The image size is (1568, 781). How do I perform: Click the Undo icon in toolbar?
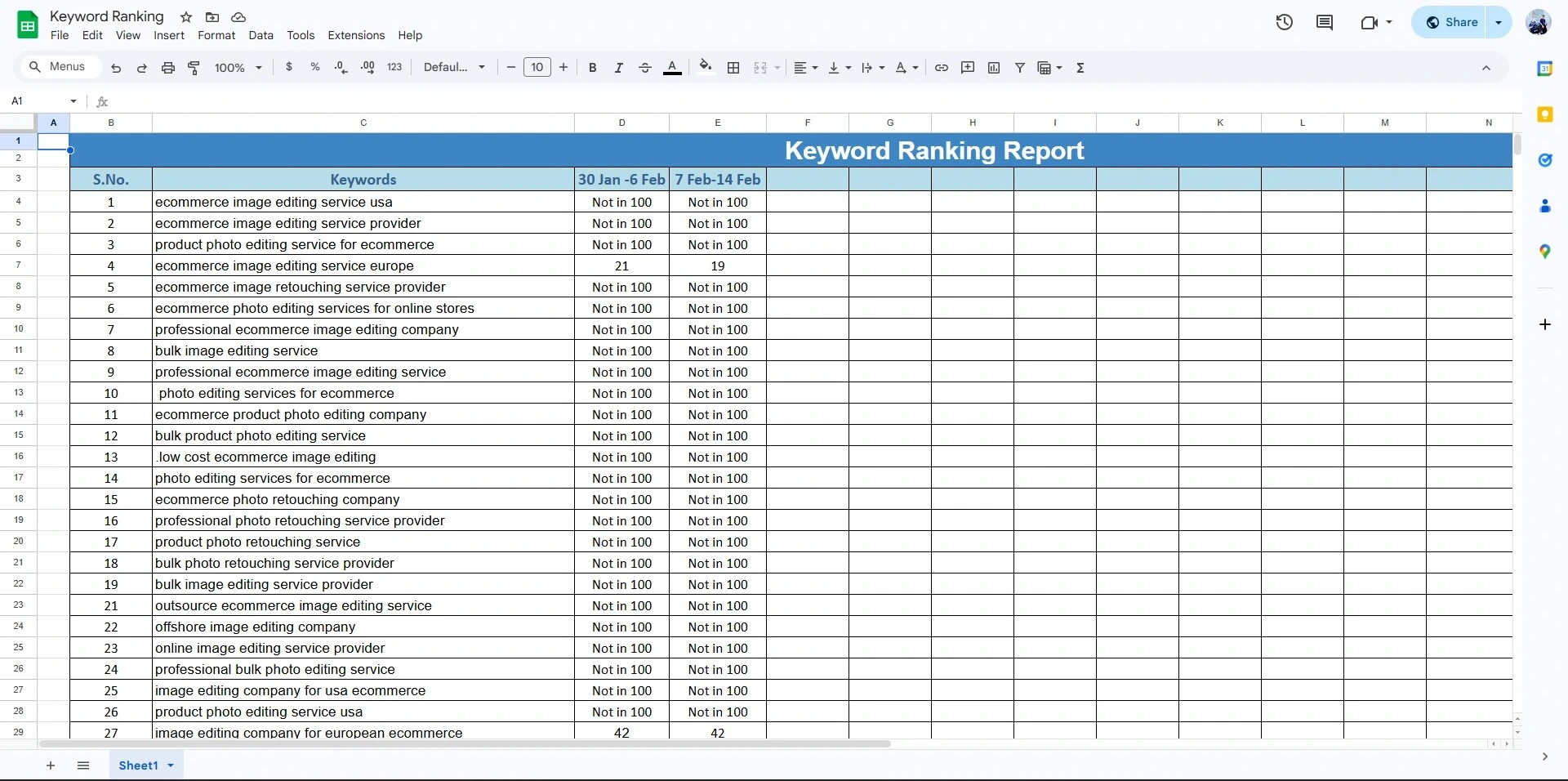(x=116, y=68)
